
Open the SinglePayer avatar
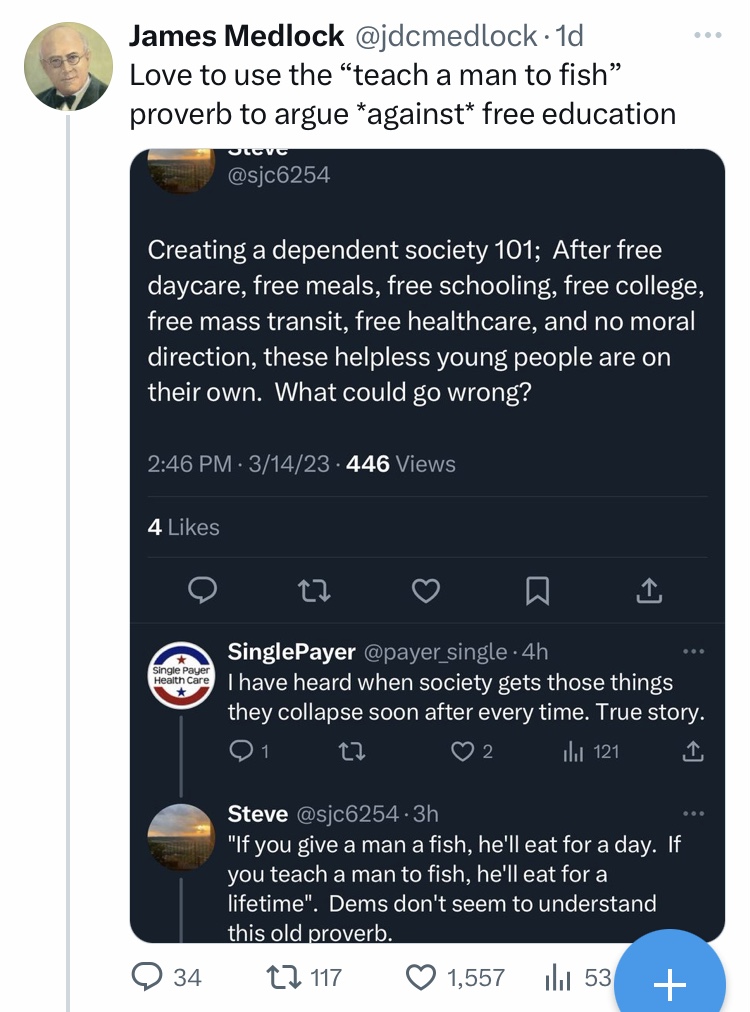click(181, 675)
